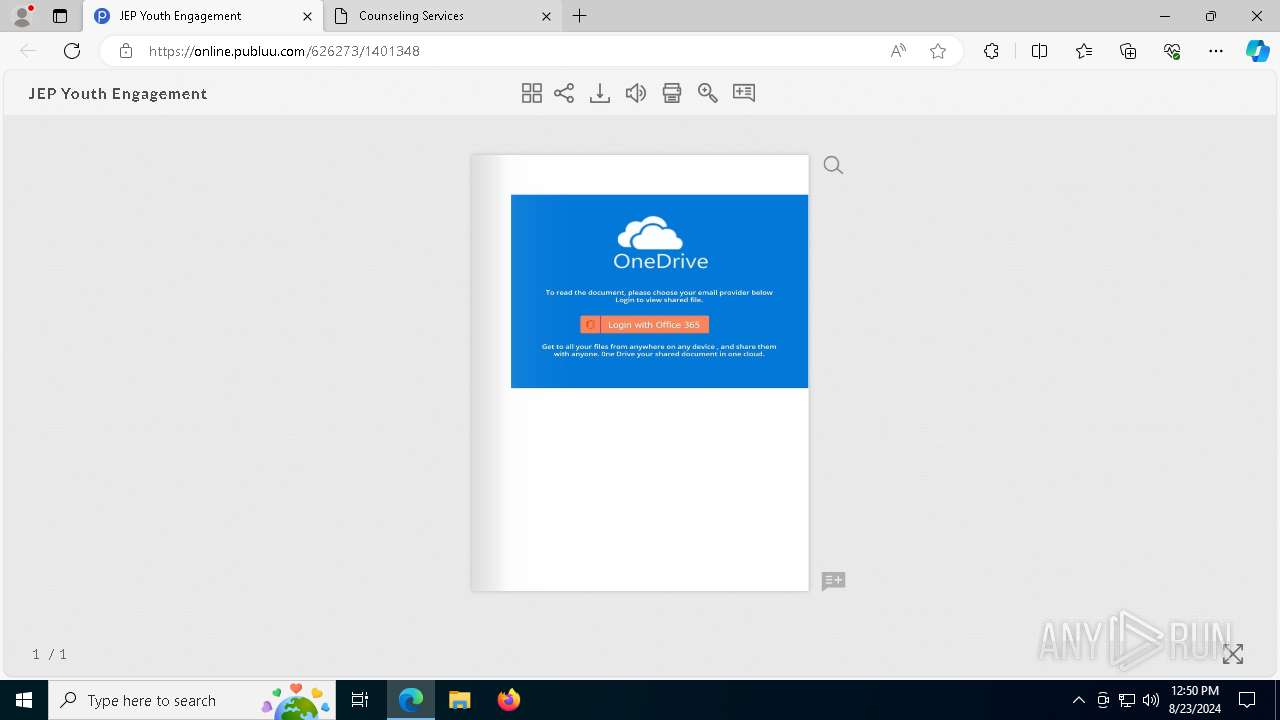
Task: Click the zoom magnifier toolbar icon
Action: point(708,93)
